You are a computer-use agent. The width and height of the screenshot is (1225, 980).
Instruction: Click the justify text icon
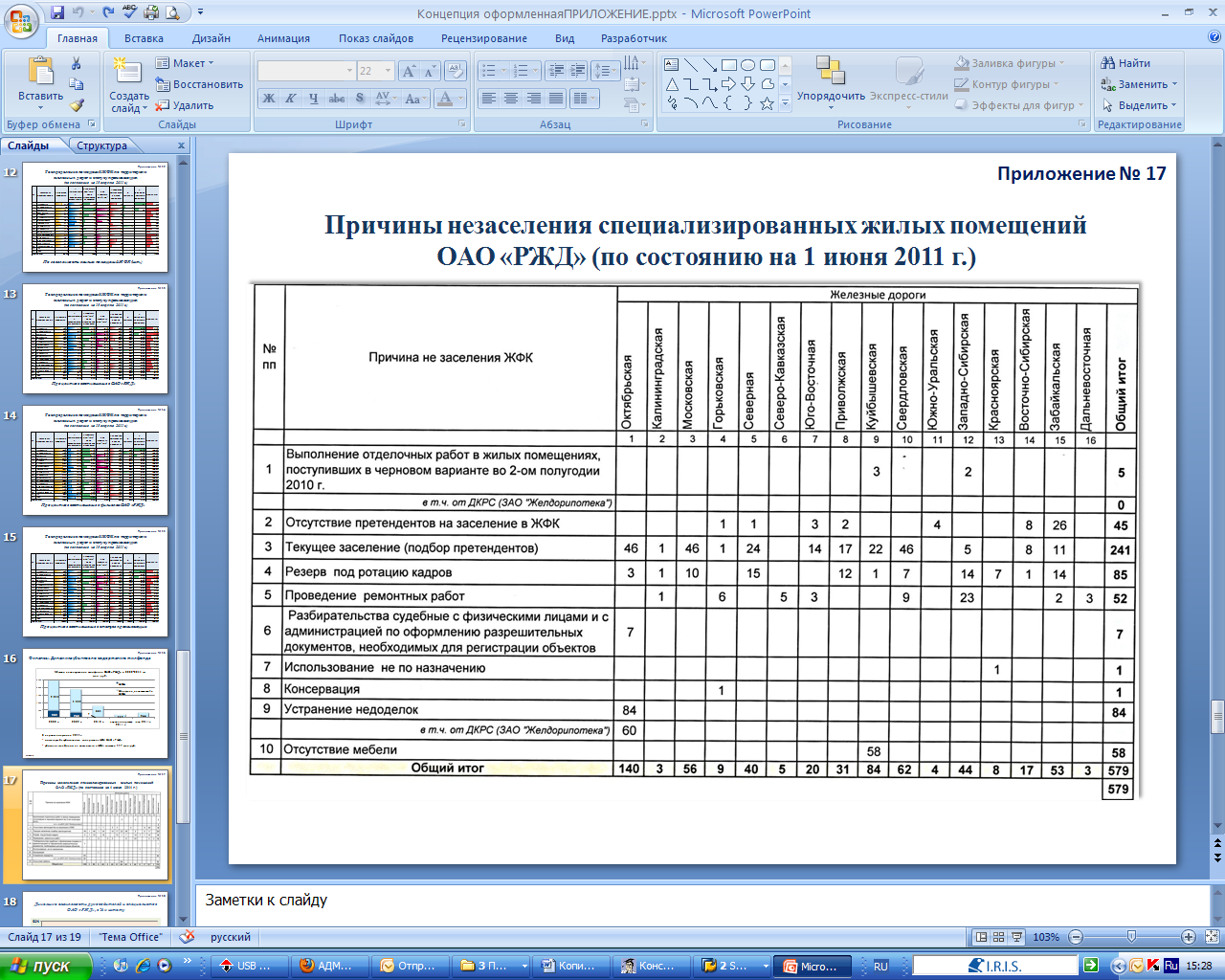pos(555,99)
